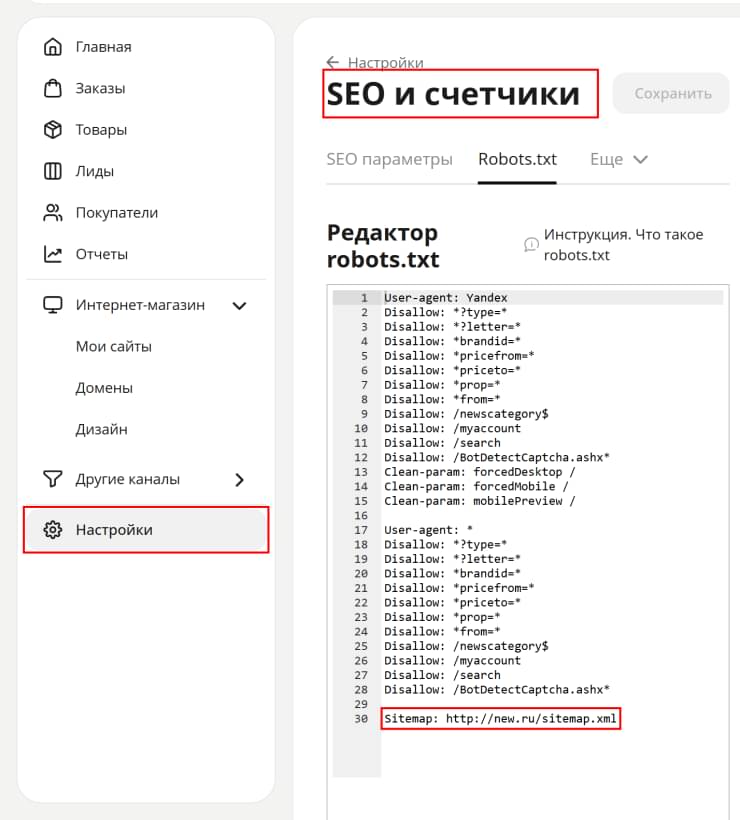The height and width of the screenshot is (820, 740).
Task: Collapse Интернет-магазин chevron
Action: tap(240, 305)
